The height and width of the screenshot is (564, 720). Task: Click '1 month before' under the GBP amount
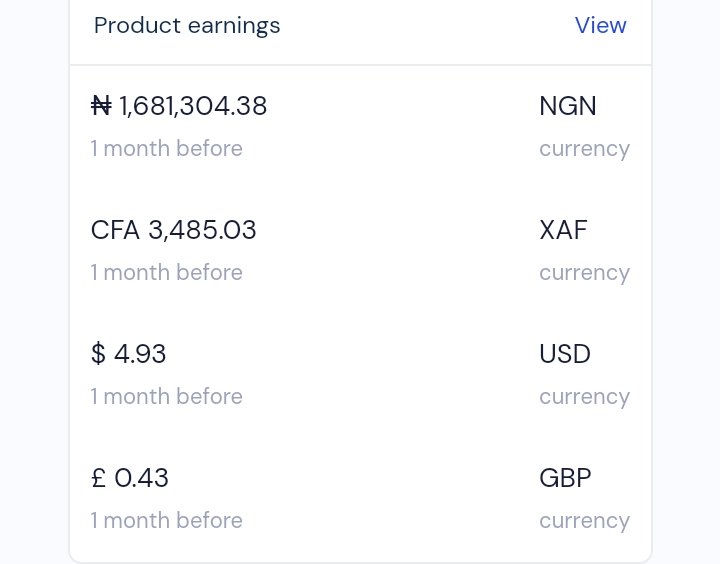point(167,520)
